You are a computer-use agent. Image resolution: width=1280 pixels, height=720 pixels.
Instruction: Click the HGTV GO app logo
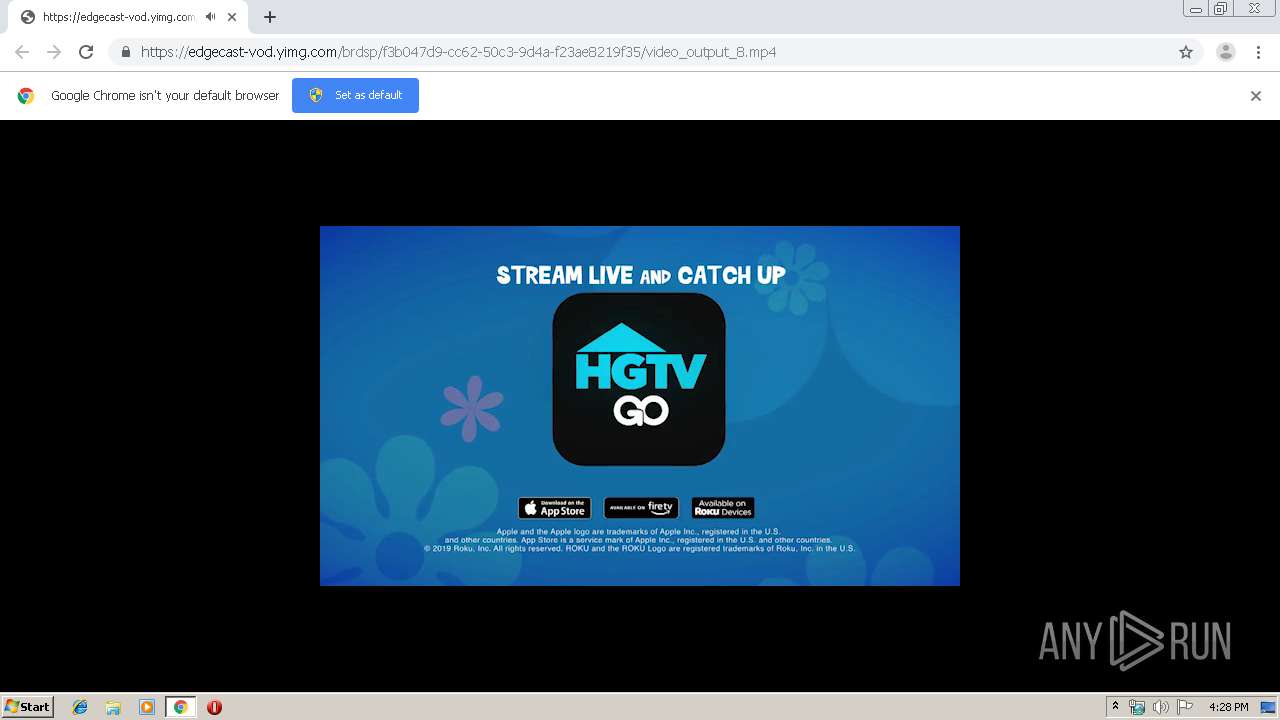[x=639, y=379]
